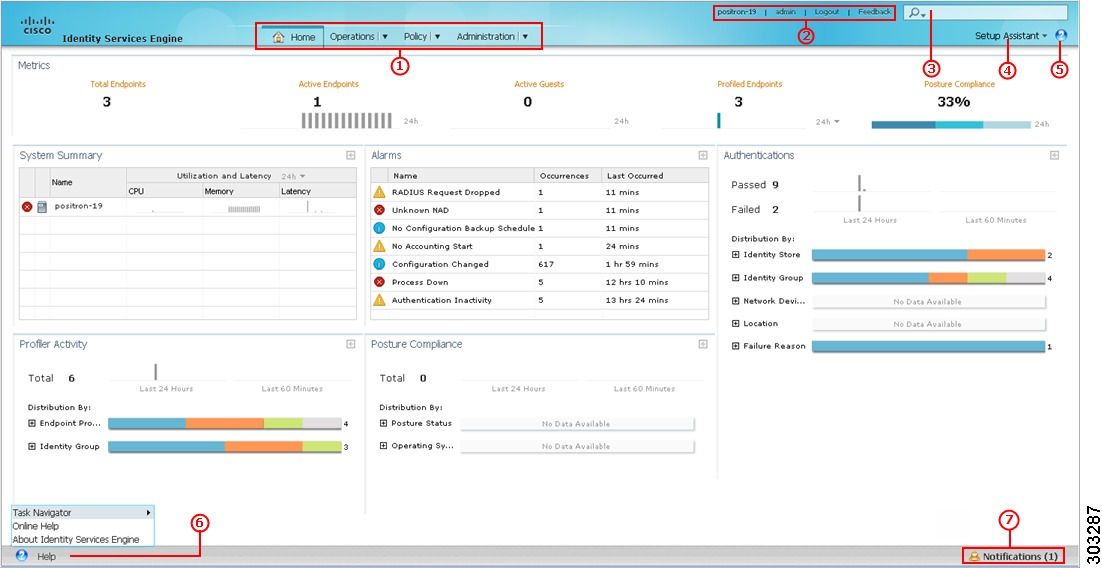Click the Notifications bell icon
Viewport: 1102px width, 568px height.
pyautogui.click(x=974, y=556)
